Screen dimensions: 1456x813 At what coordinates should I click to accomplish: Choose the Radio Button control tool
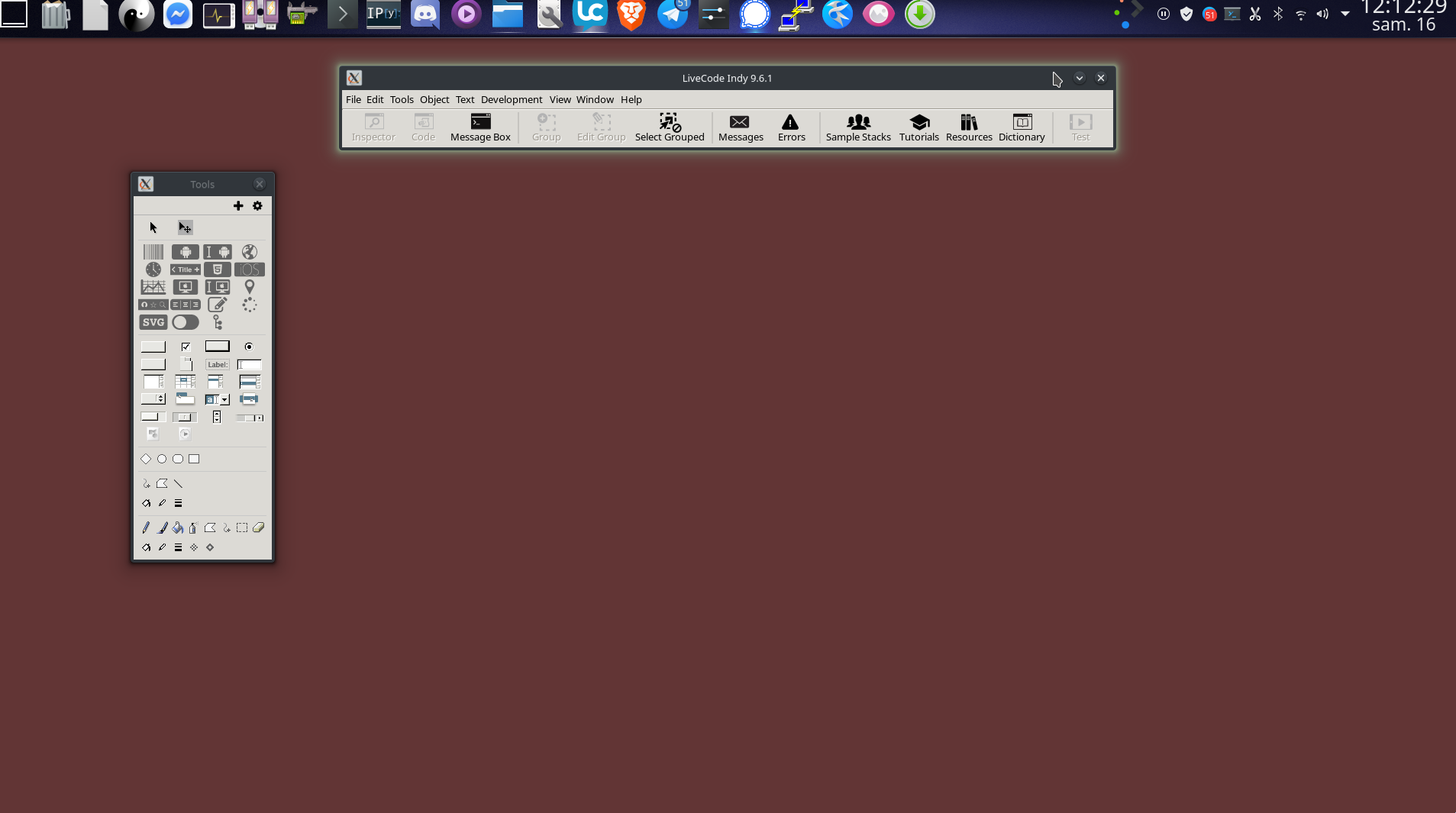(x=249, y=347)
